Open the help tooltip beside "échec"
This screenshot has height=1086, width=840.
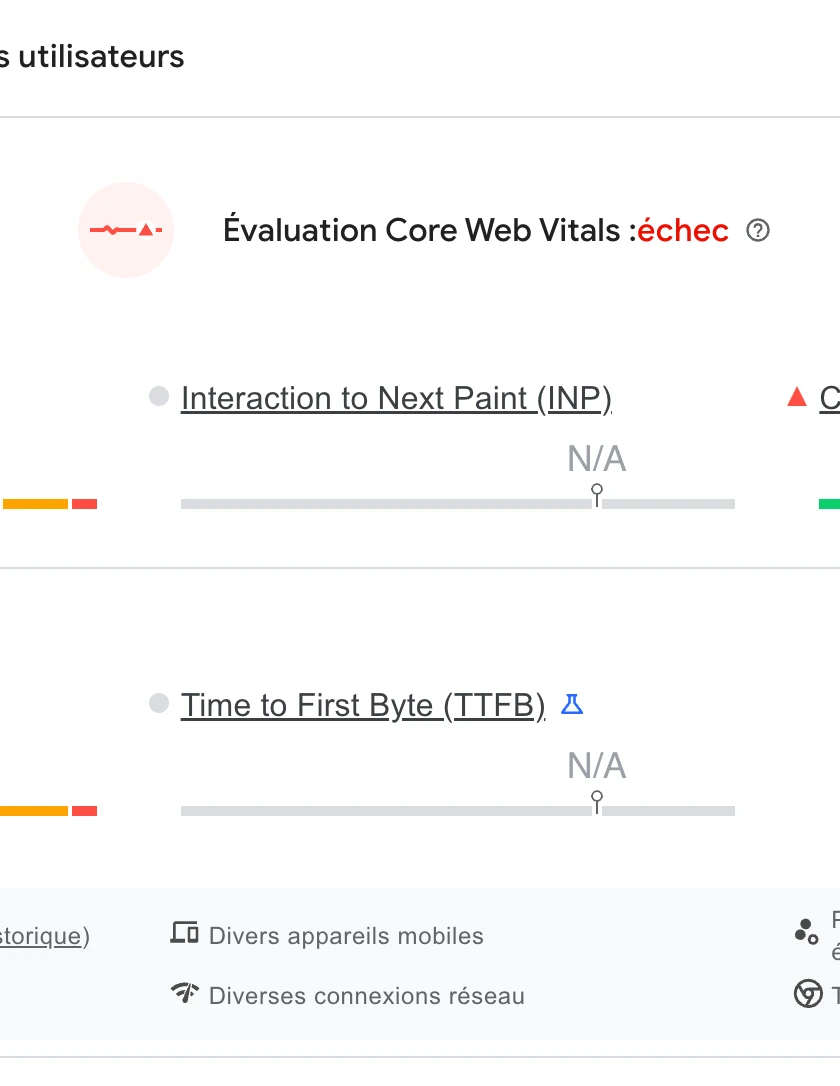coord(758,231)
